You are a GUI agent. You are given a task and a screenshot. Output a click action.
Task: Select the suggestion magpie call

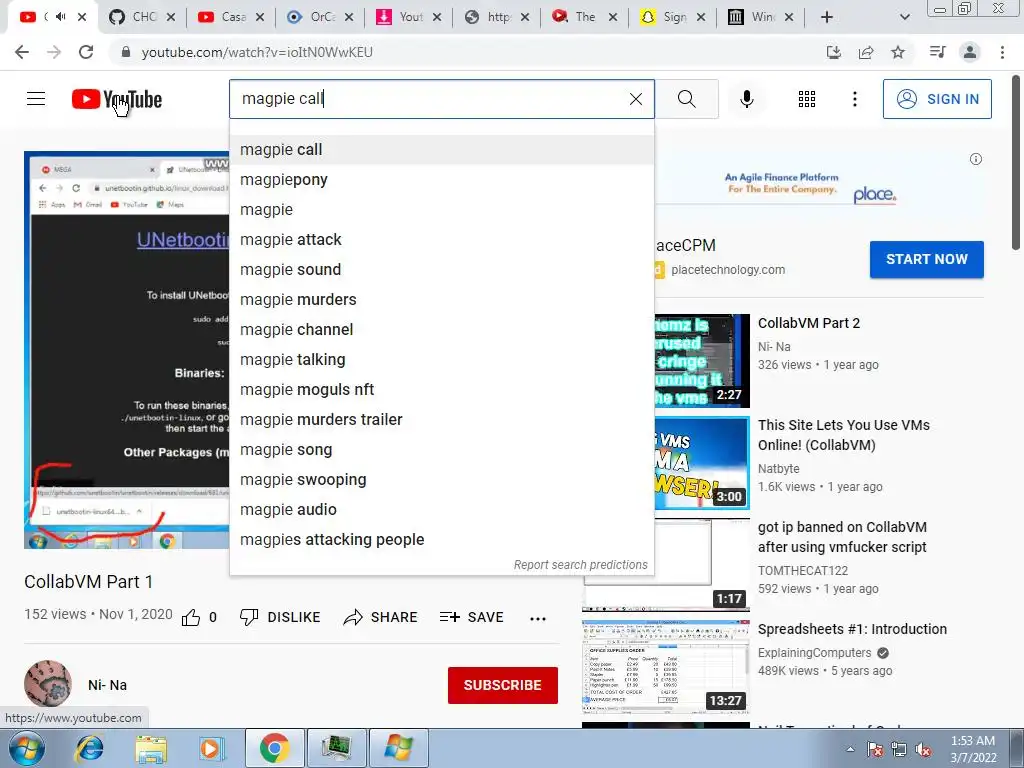(x=441, y=150)
